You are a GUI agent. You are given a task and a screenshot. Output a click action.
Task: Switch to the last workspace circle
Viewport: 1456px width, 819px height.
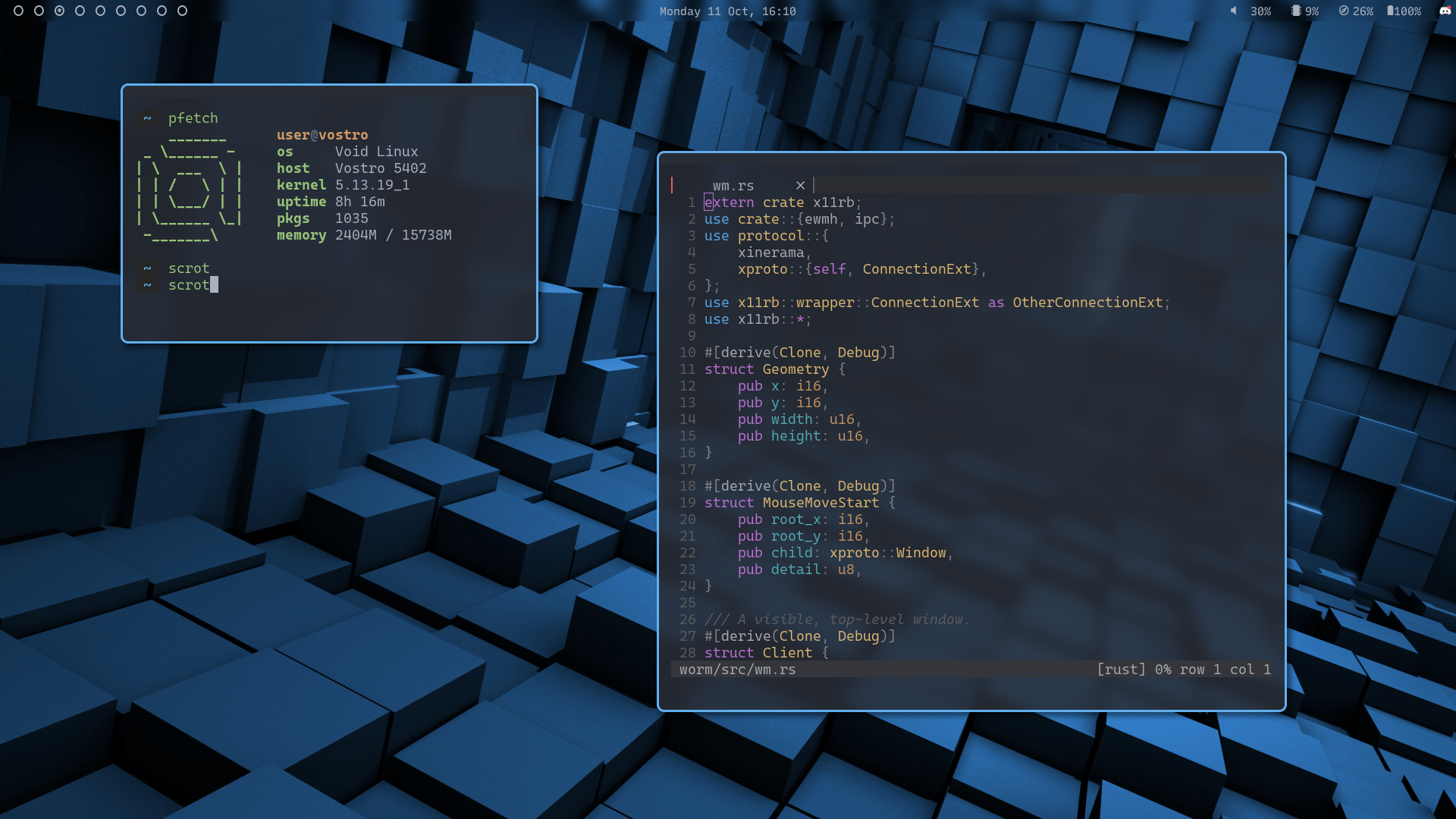tap(182, 11)
